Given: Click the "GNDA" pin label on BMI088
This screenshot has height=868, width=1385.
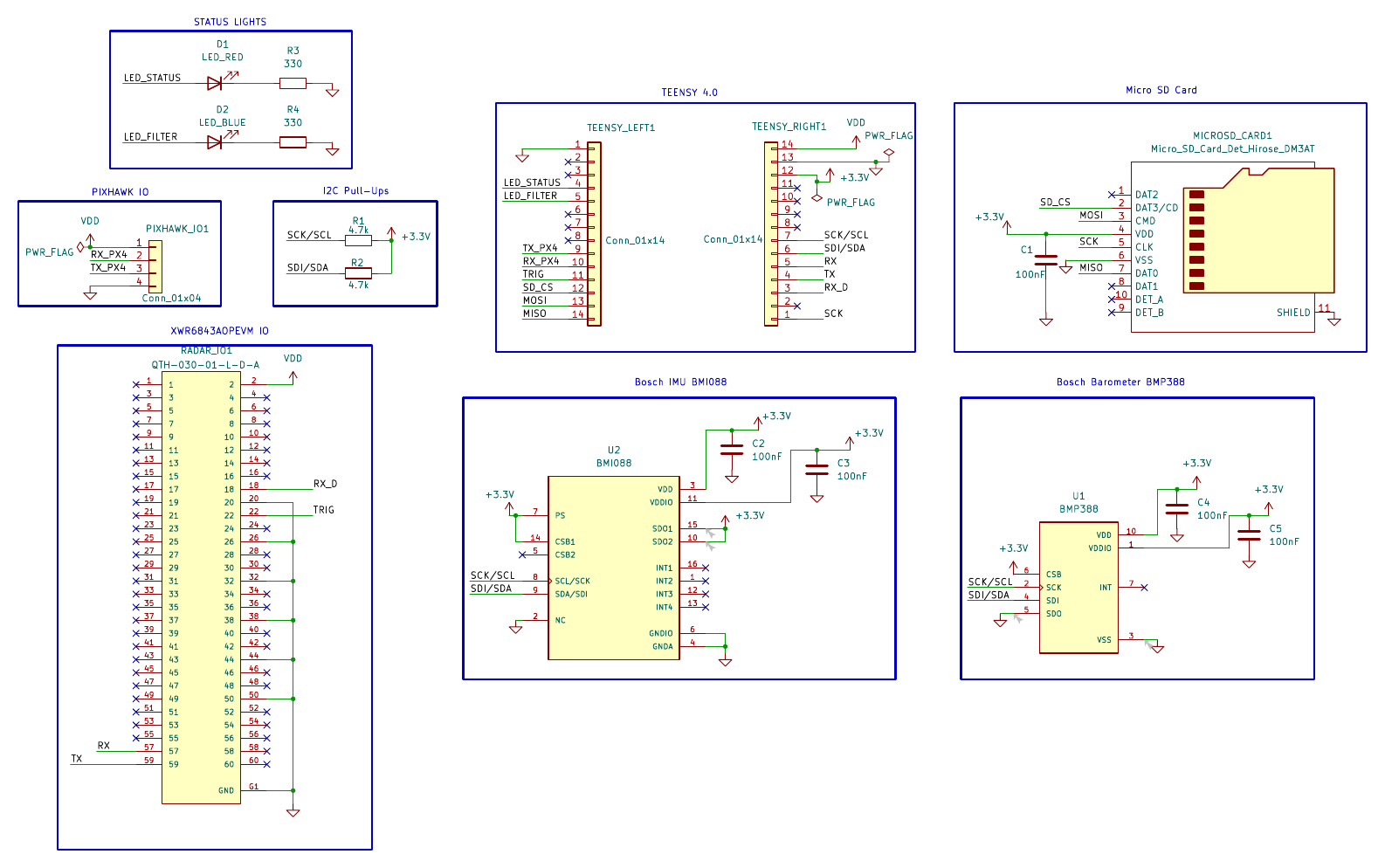Looking at the screenshot, I should 663,647.
